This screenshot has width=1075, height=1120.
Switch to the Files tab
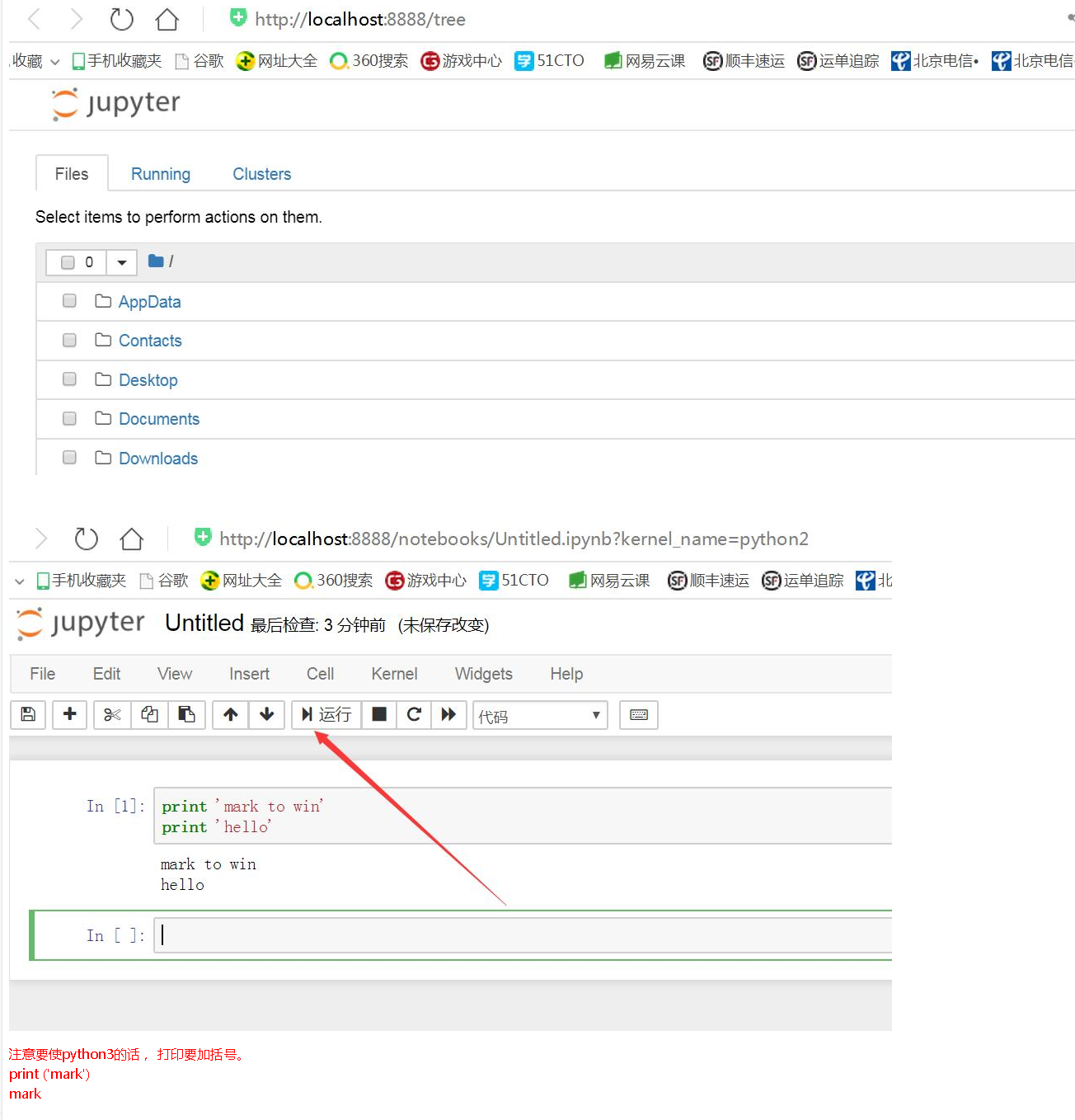(x=72, y=173)
